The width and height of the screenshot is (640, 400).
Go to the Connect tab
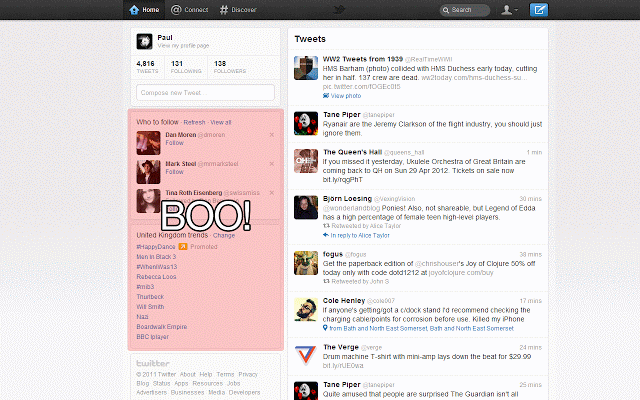190,10
